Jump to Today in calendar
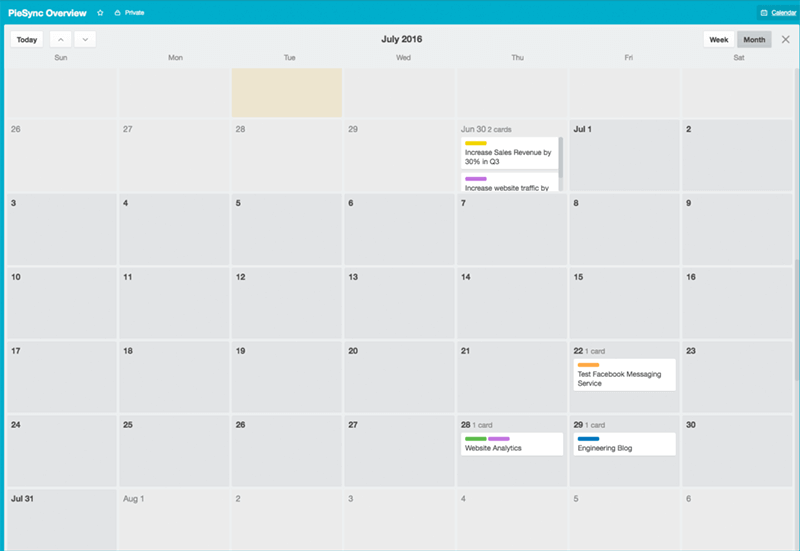 (27, 39)
